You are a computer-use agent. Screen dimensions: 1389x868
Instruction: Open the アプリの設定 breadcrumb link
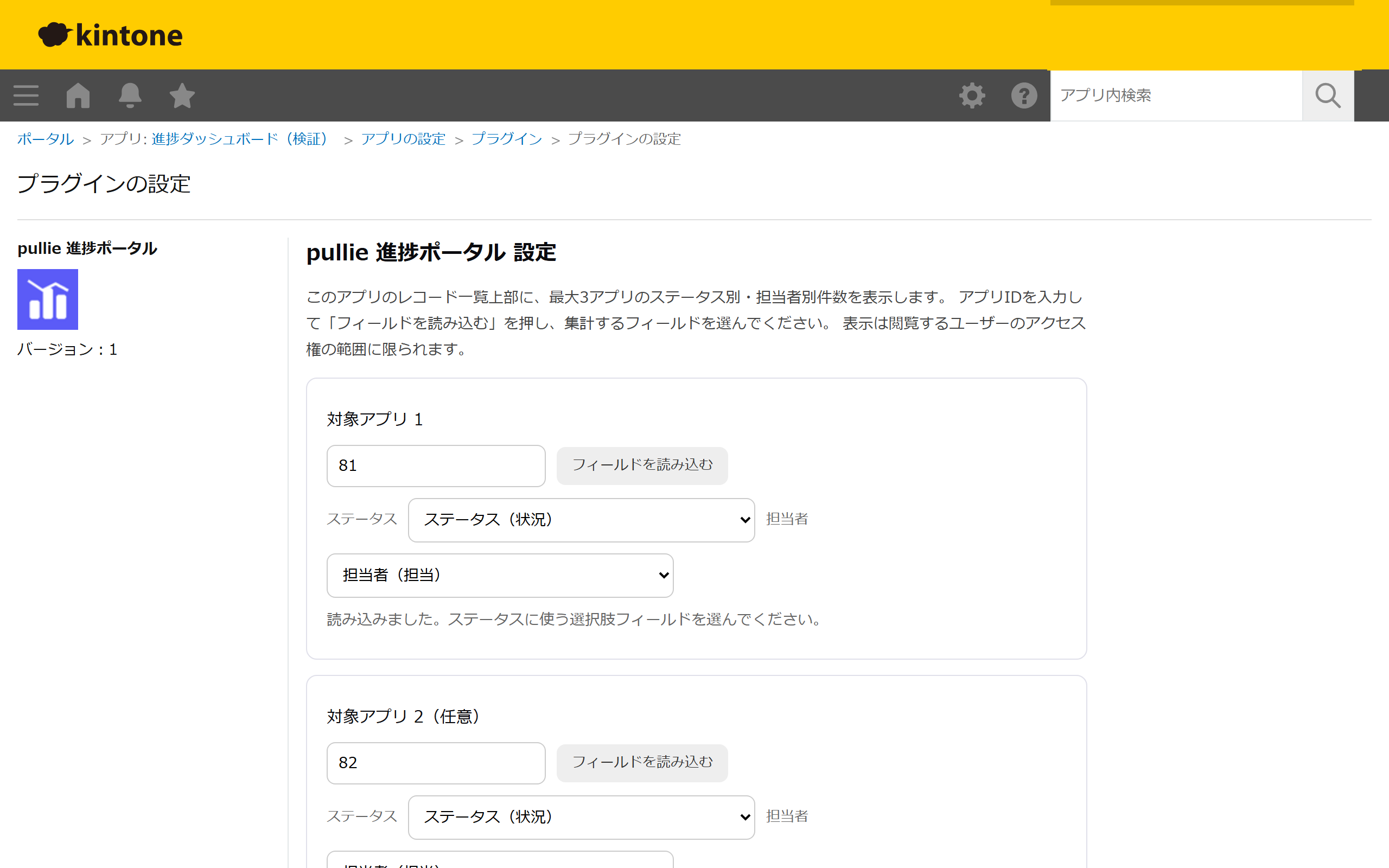(403, 139)
